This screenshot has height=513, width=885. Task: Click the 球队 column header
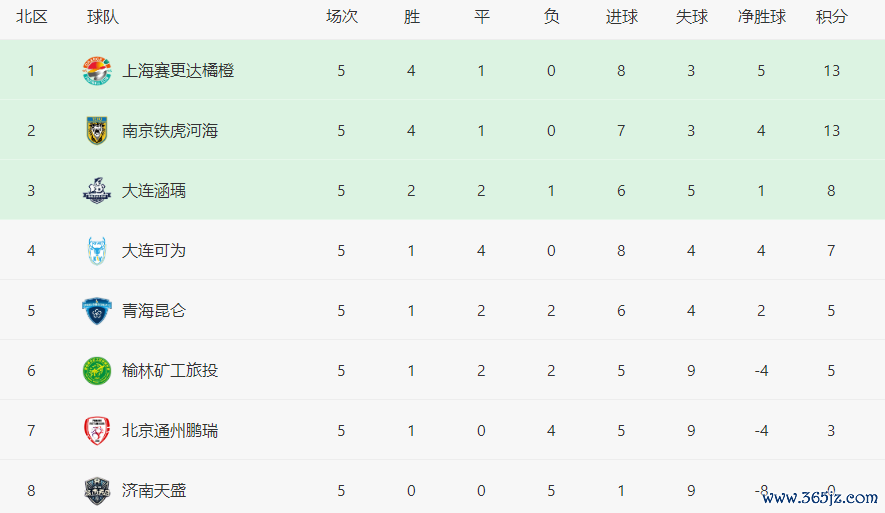pyautogui.click(x=103, y=17)
